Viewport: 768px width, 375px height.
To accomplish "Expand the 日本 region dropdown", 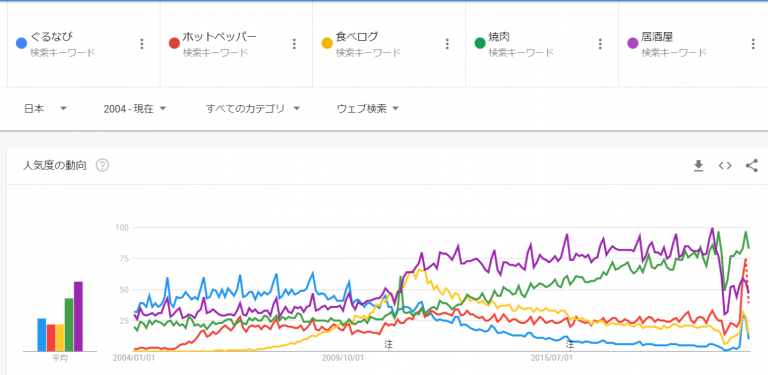I will pyautogui.click(x=46, y=109).
